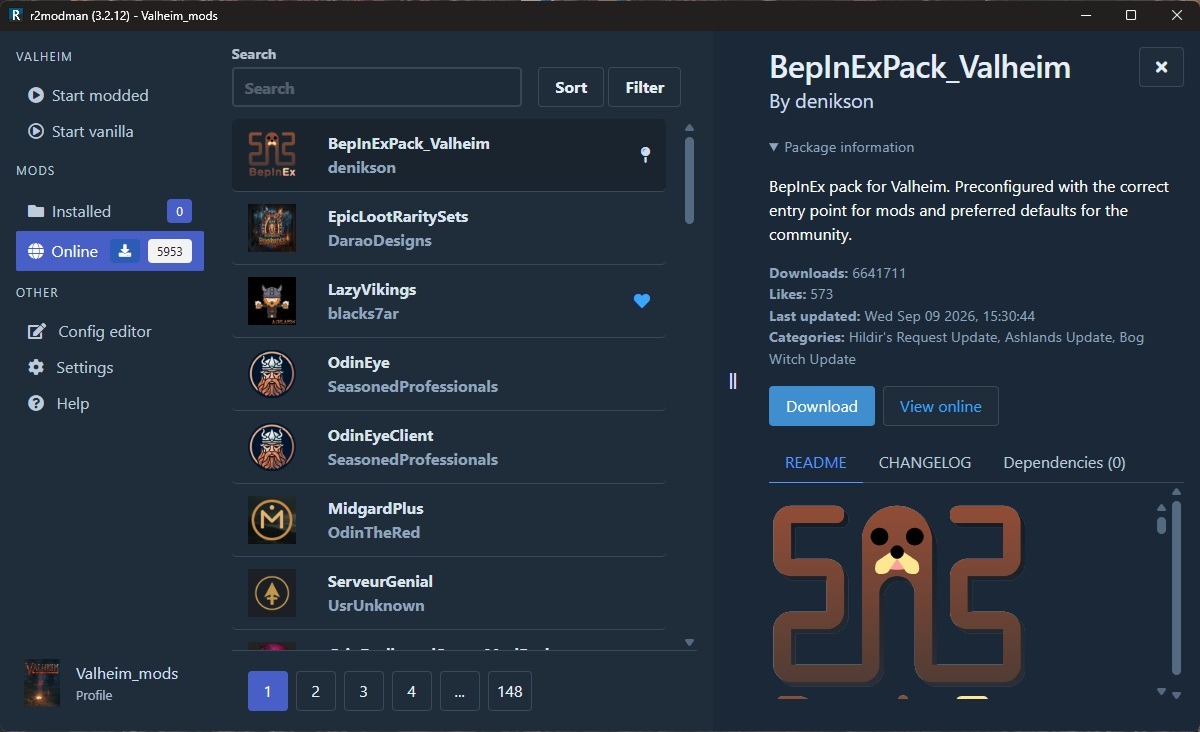Click the Config editor pencil icon
The width and height of the screenshot is (1200, 732).
tap(37, 331)
